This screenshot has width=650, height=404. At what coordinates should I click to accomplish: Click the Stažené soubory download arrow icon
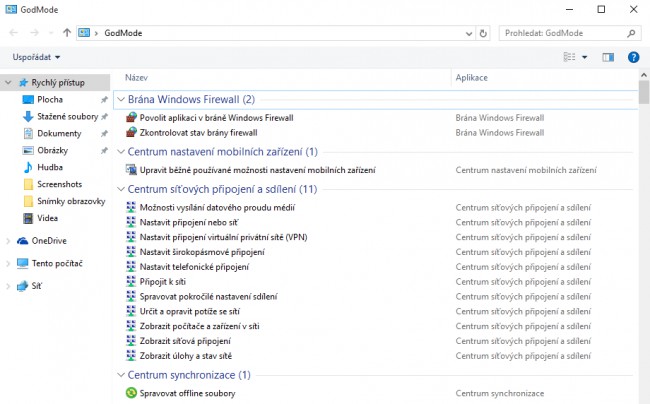pyautogui.click(x=28, y=116)
